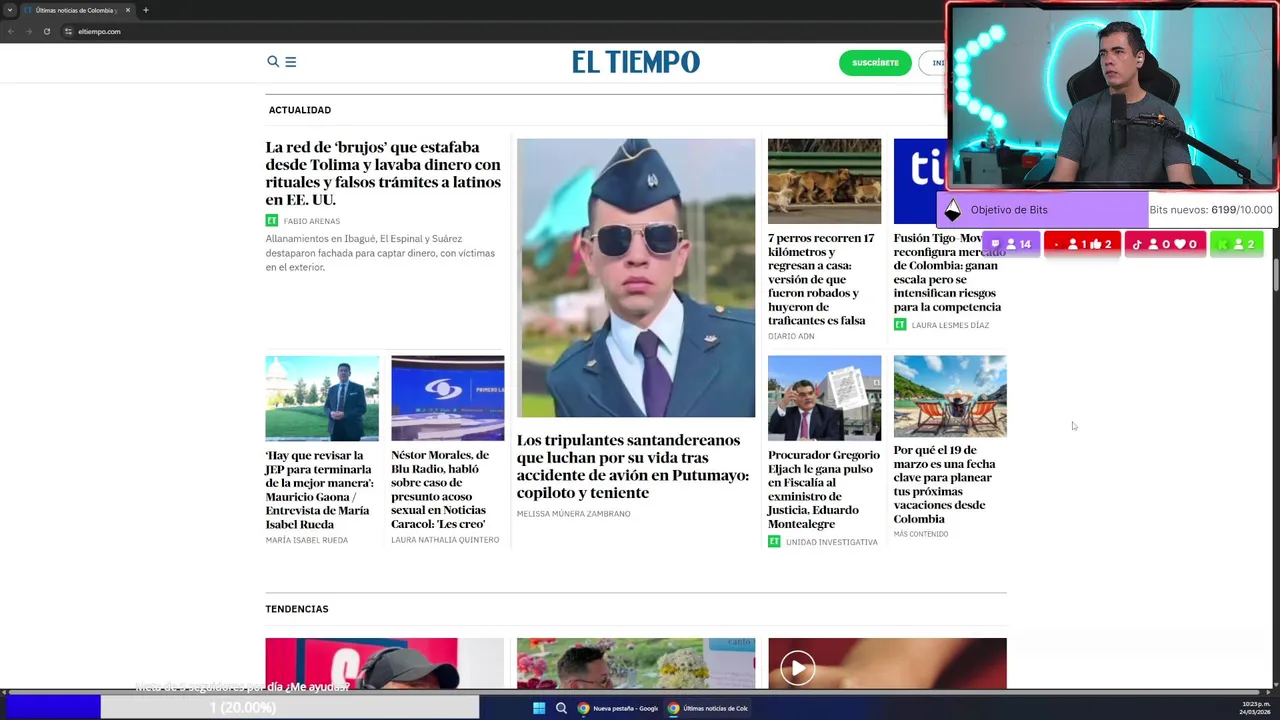Click the green Kick viewers badge

1237,244
